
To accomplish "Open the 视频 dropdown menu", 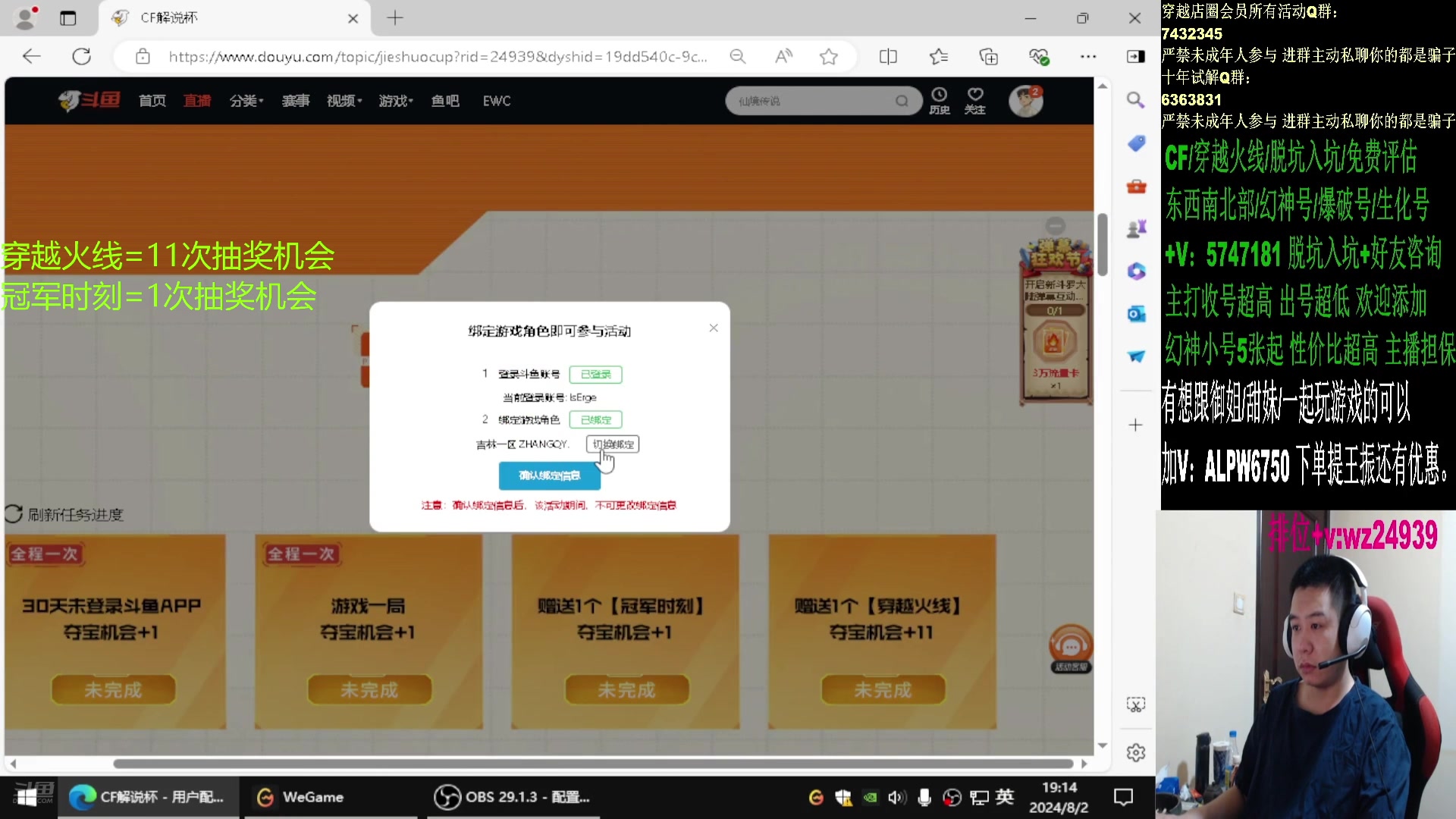I will pyautogui.click(x=343, y=100).
